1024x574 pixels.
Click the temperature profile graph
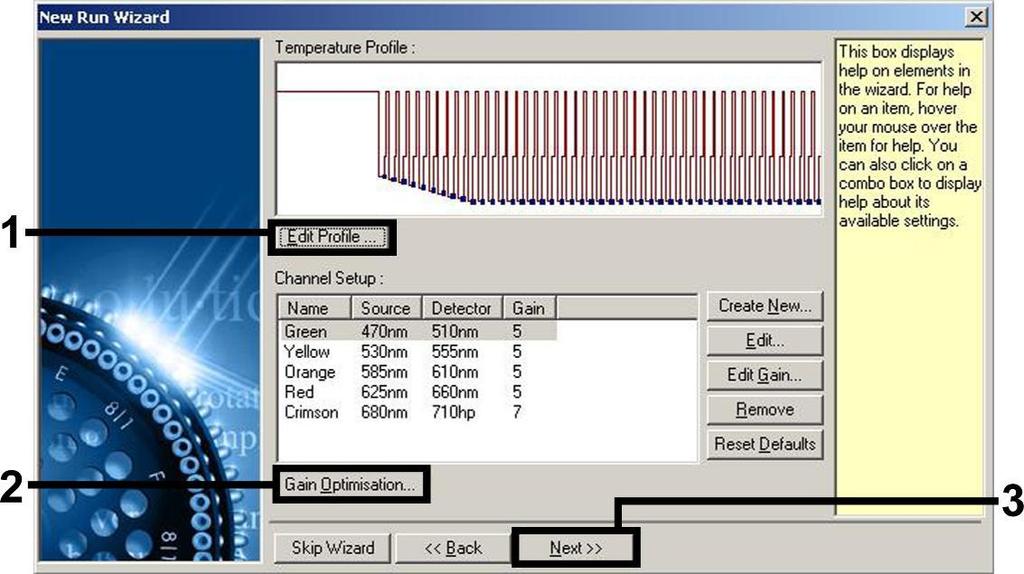coord(549,138)
